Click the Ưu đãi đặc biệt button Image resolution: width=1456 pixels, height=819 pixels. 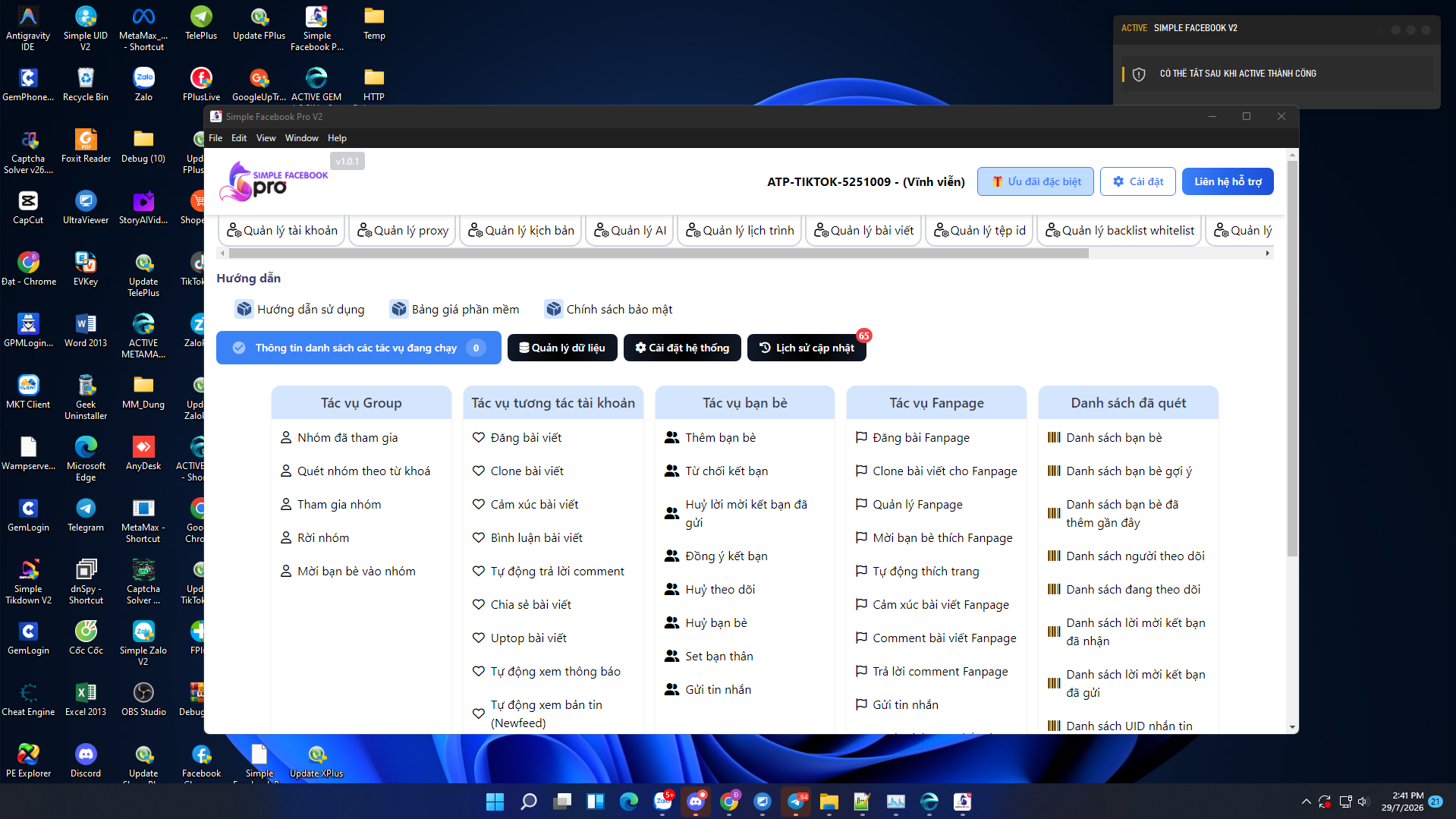coord(1036,181)
